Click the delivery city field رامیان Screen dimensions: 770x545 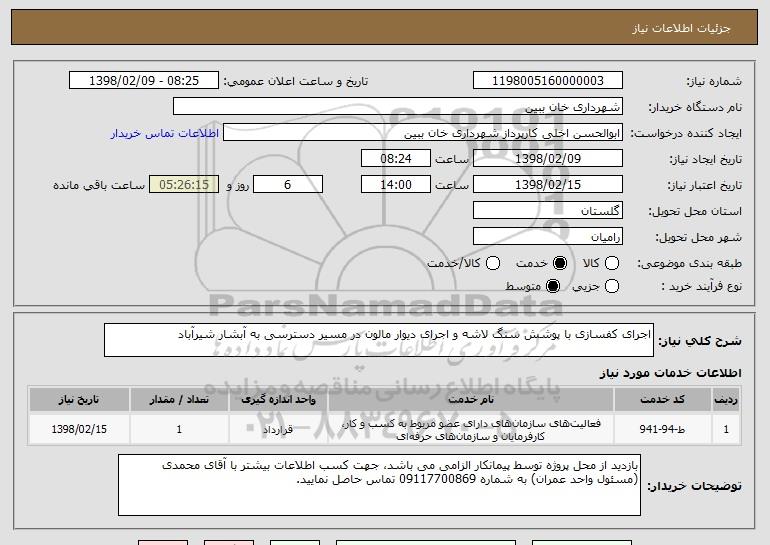click(548, 237)
